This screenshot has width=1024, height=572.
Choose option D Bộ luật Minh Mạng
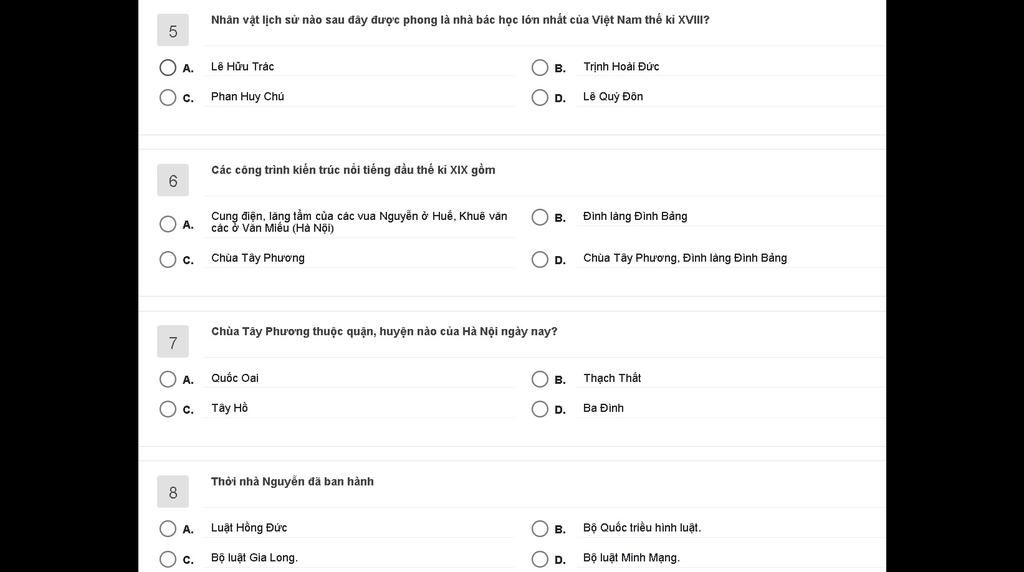pyautogui.click(x=540, y=559)
